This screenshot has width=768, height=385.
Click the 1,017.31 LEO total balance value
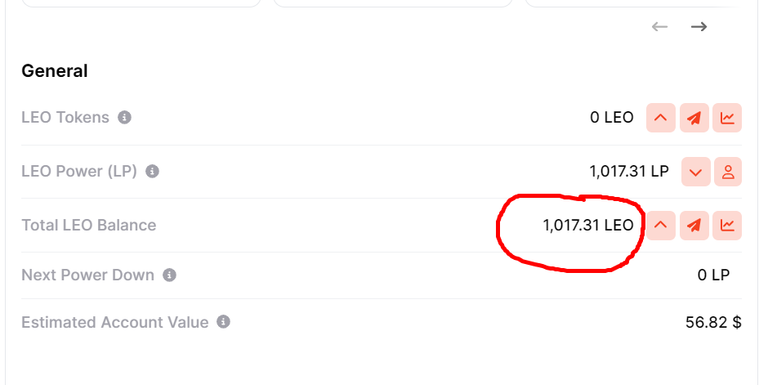[588, 225]
